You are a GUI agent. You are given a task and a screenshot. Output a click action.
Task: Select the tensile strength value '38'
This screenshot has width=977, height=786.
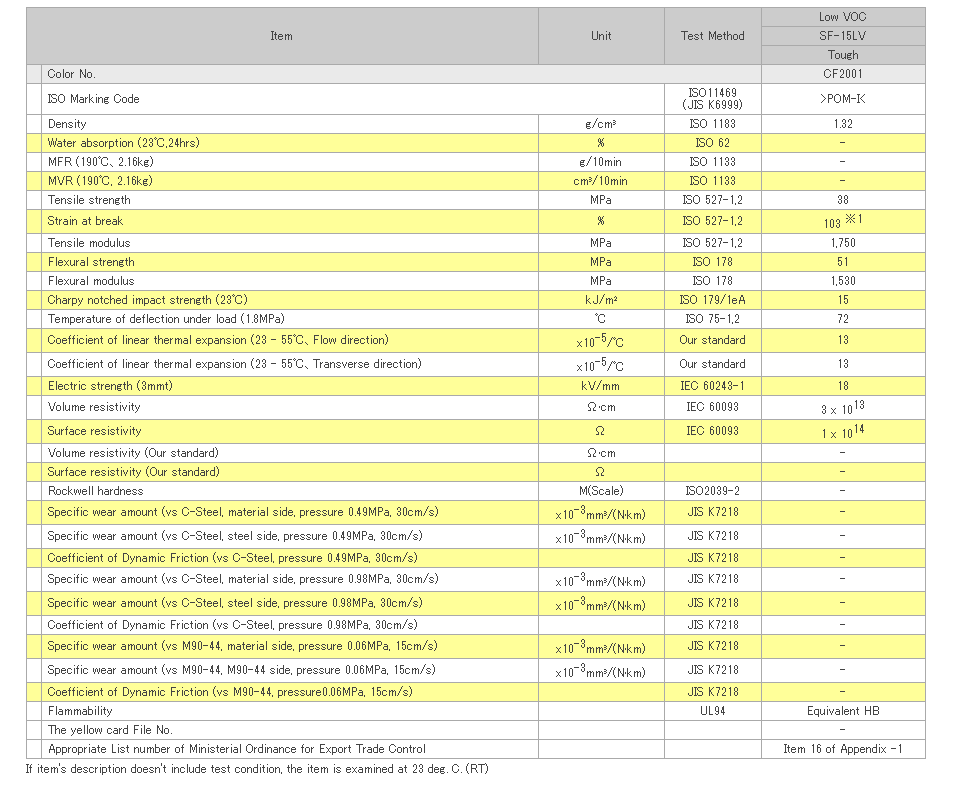[x=843, y=200]
